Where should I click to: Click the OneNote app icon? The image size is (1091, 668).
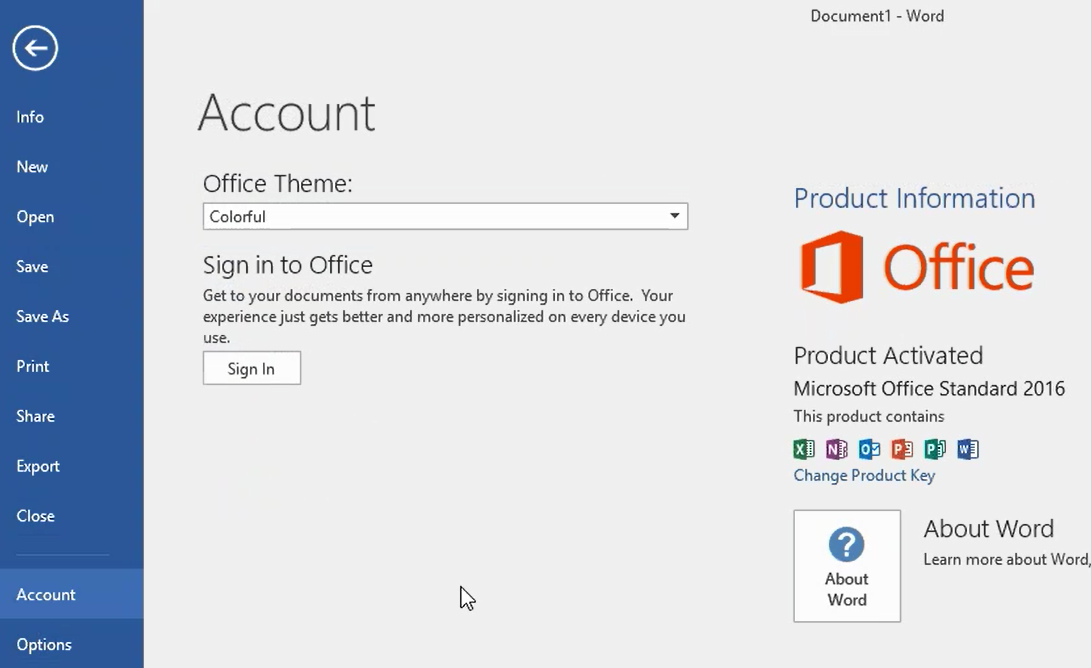tap(836, 449)
